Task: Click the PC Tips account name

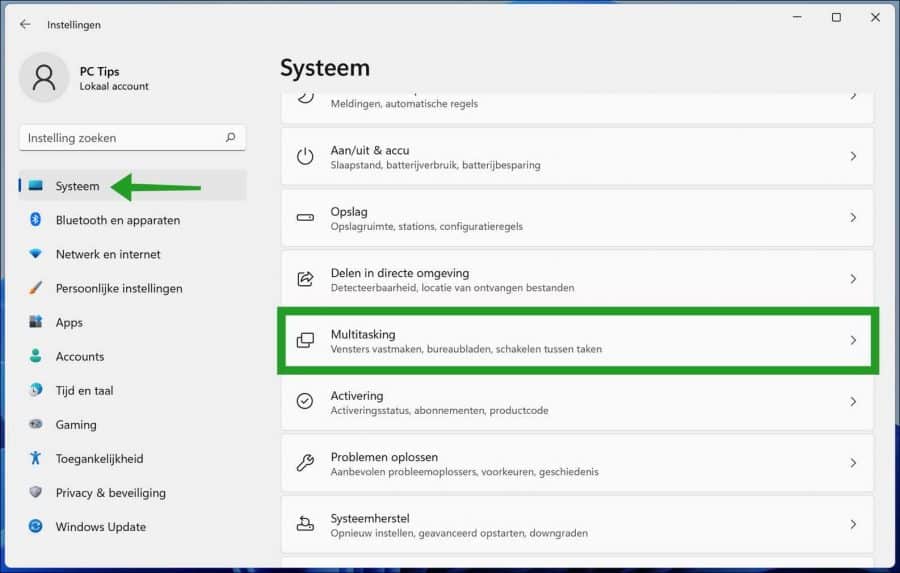Action: pos(99,71)
